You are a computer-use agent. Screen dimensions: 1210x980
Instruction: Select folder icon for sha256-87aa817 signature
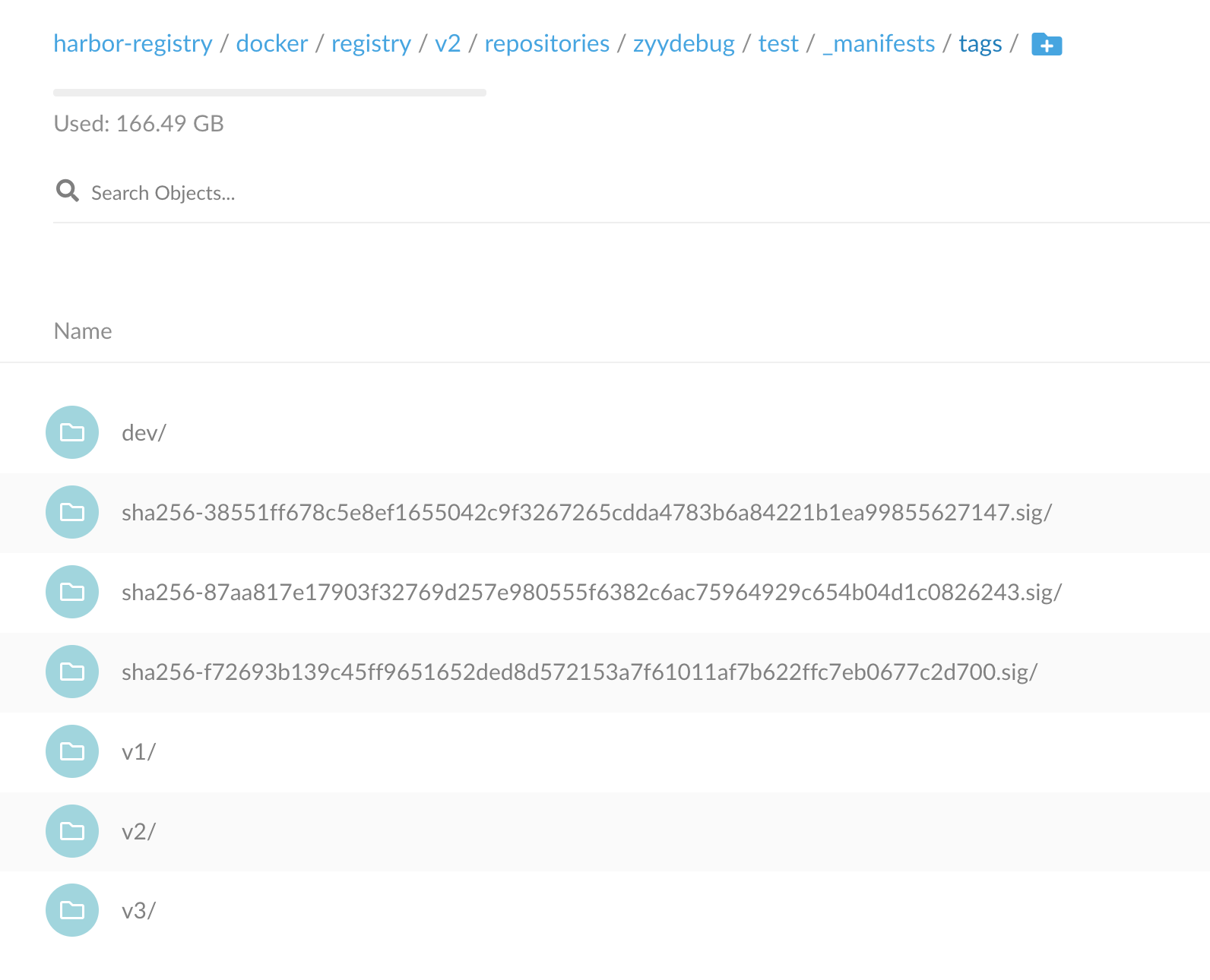(x=72, y=592)
